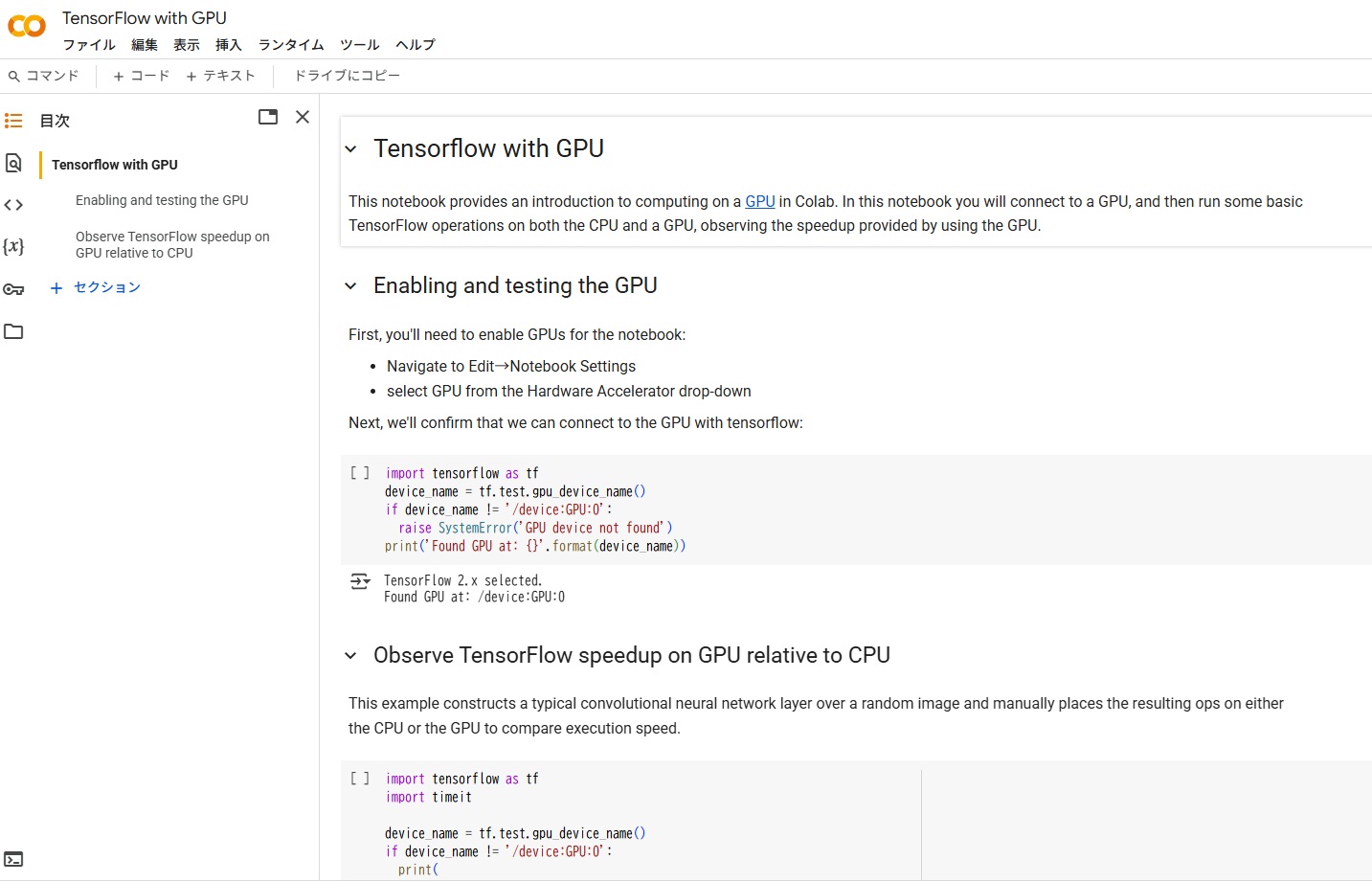Add a new section with + セクション
Image resolution: width=1372 pixels, height=882 pixels.
tap(96, 287)
